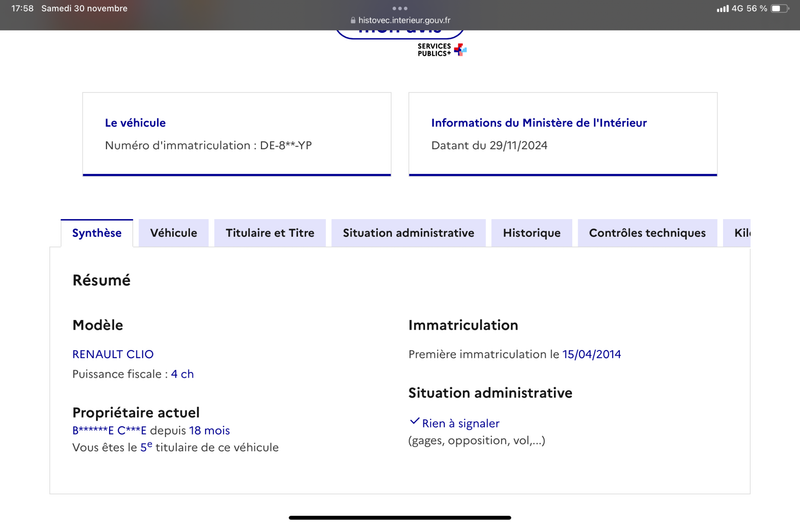Click Informations du Ministère de l'Intérieur heading

point(539,123)
